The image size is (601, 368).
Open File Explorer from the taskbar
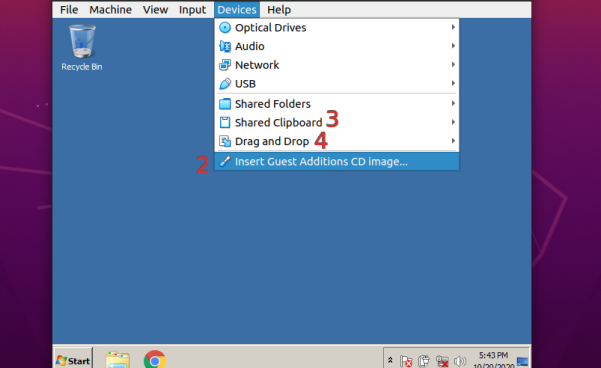coord(118,360)
